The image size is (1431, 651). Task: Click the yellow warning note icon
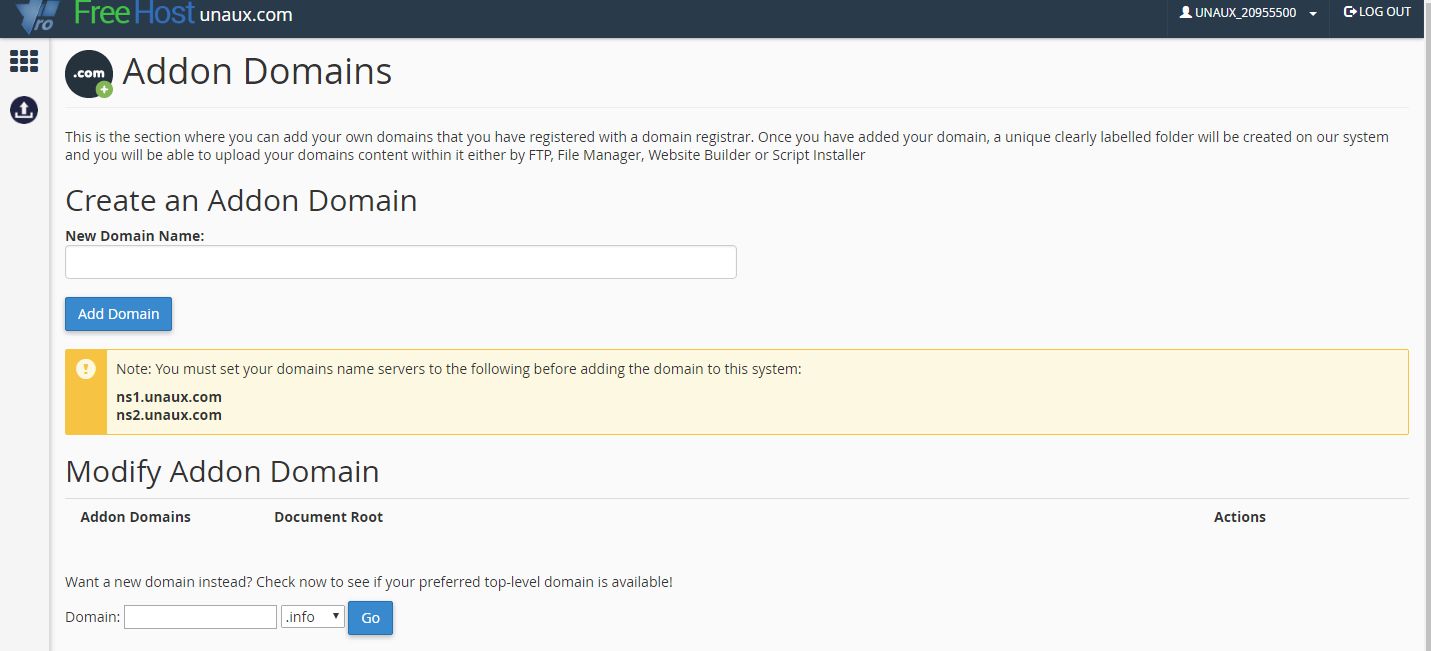click(86, 368)
